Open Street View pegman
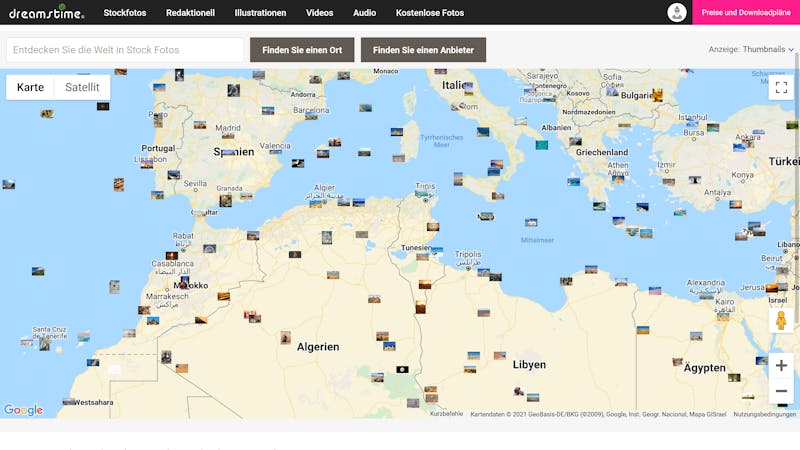800x450 pixels. (x=781, y=320)
